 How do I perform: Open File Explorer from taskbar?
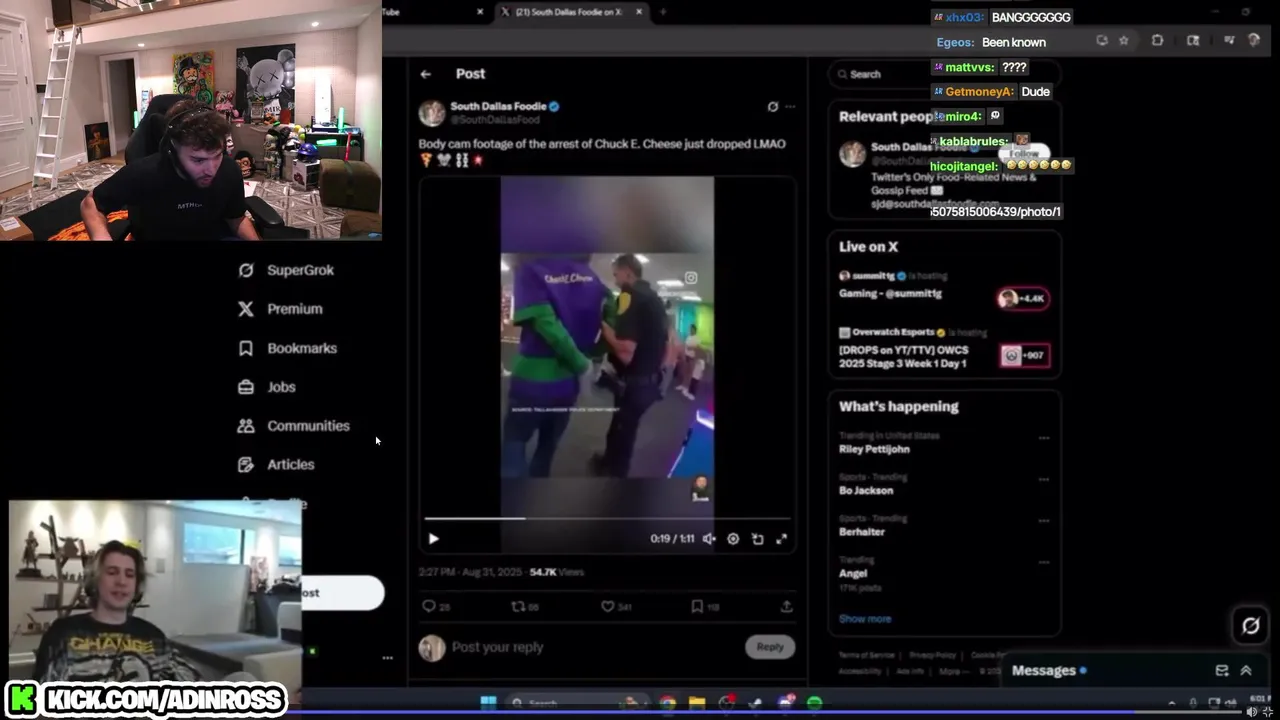point(697,703)
